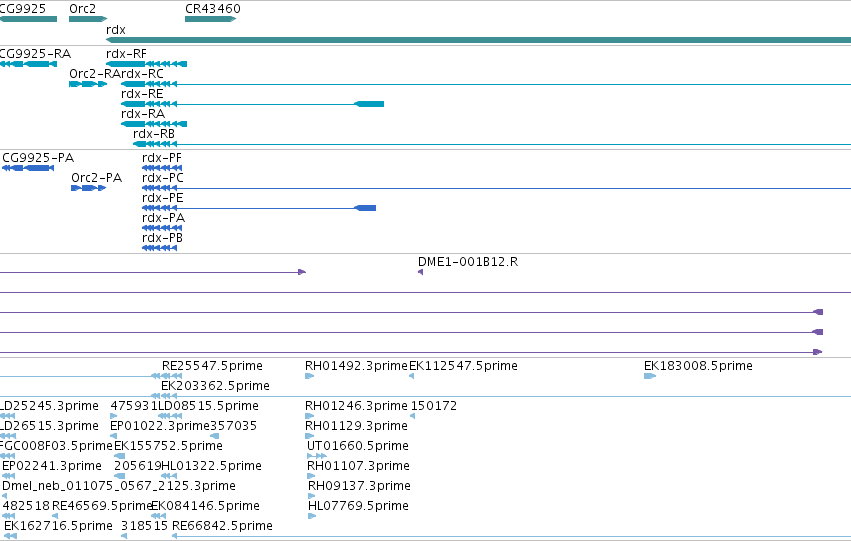Select the 482518 feature
This screenshot has width=851, height=541.
click(8, 516)
